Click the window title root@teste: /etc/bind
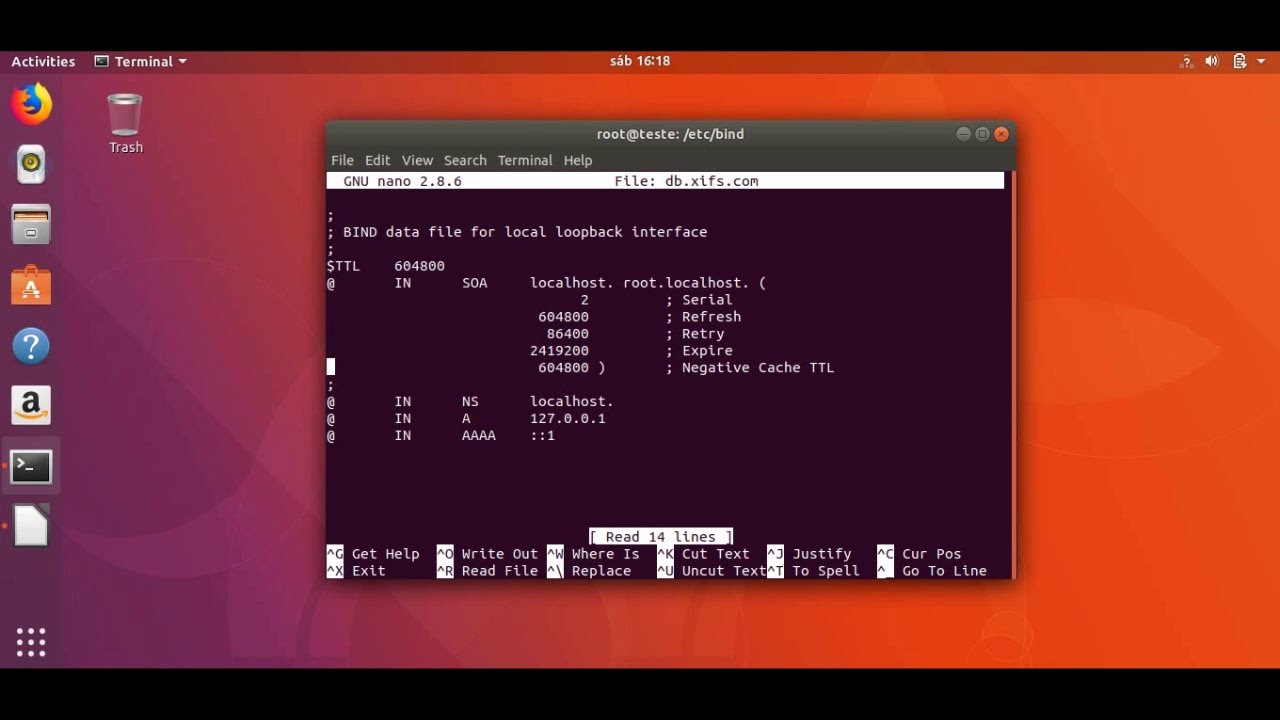 pos(670,134)
